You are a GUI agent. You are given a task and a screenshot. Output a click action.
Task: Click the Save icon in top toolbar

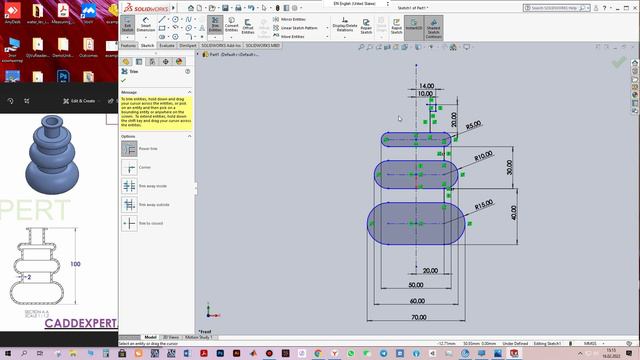225,8
